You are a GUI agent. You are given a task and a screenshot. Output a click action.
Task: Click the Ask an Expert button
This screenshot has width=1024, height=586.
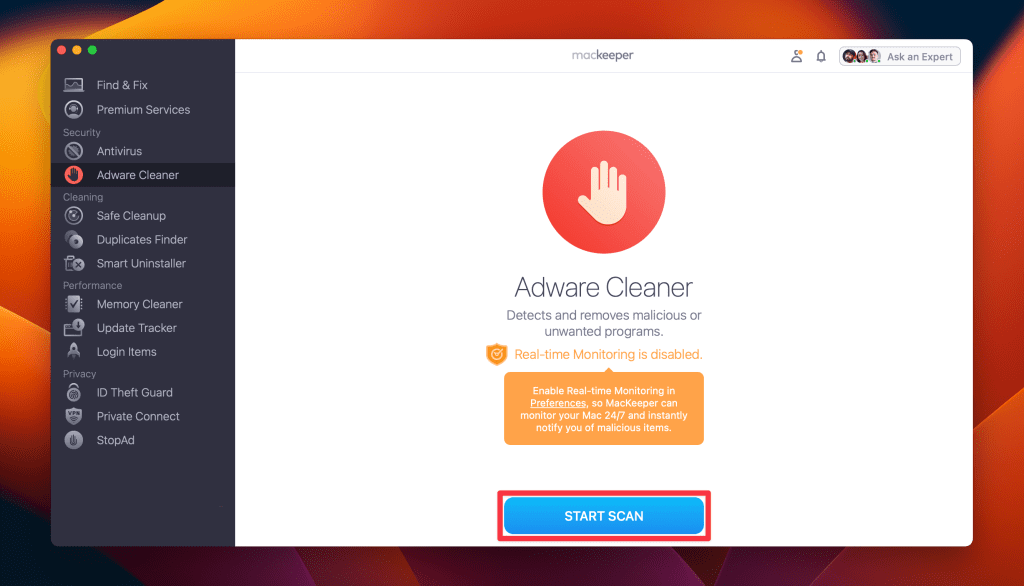(899, 57)
